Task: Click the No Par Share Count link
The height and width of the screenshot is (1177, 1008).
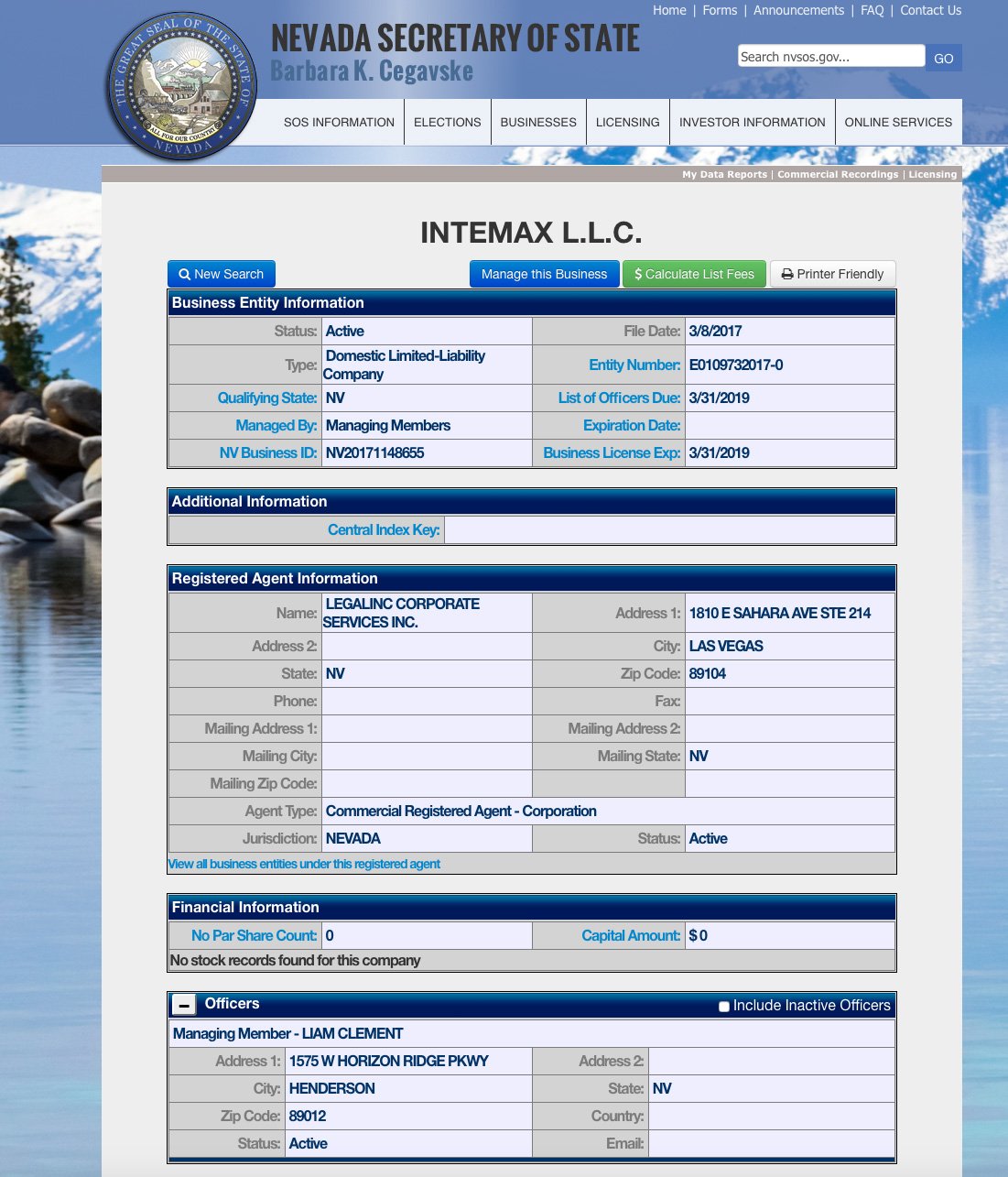Action: tap(254, 935)
